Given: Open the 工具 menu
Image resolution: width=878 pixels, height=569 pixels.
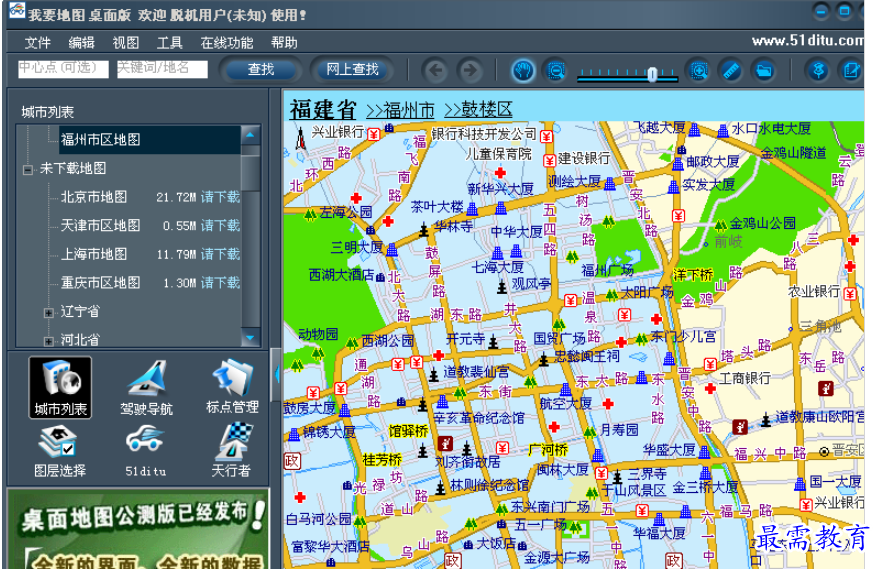Looking at the screenshot, I should tap(169, 43).
